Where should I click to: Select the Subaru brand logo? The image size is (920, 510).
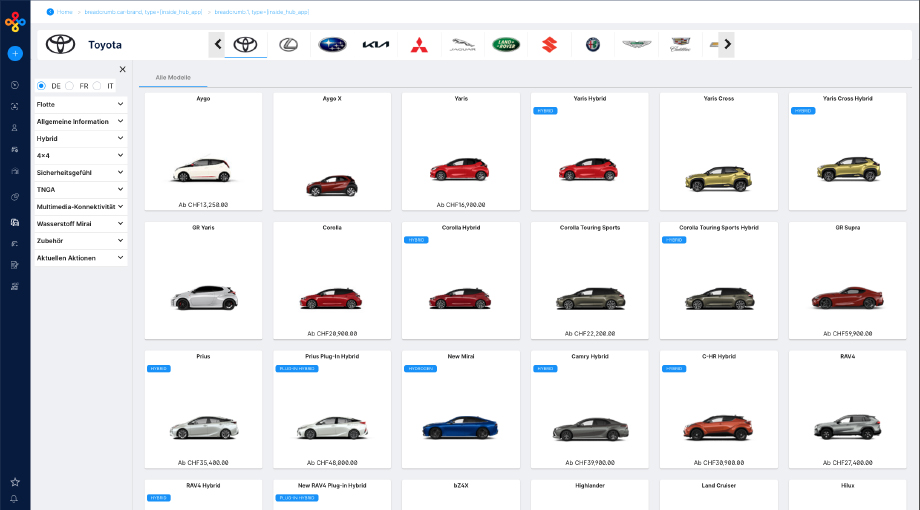332,45
